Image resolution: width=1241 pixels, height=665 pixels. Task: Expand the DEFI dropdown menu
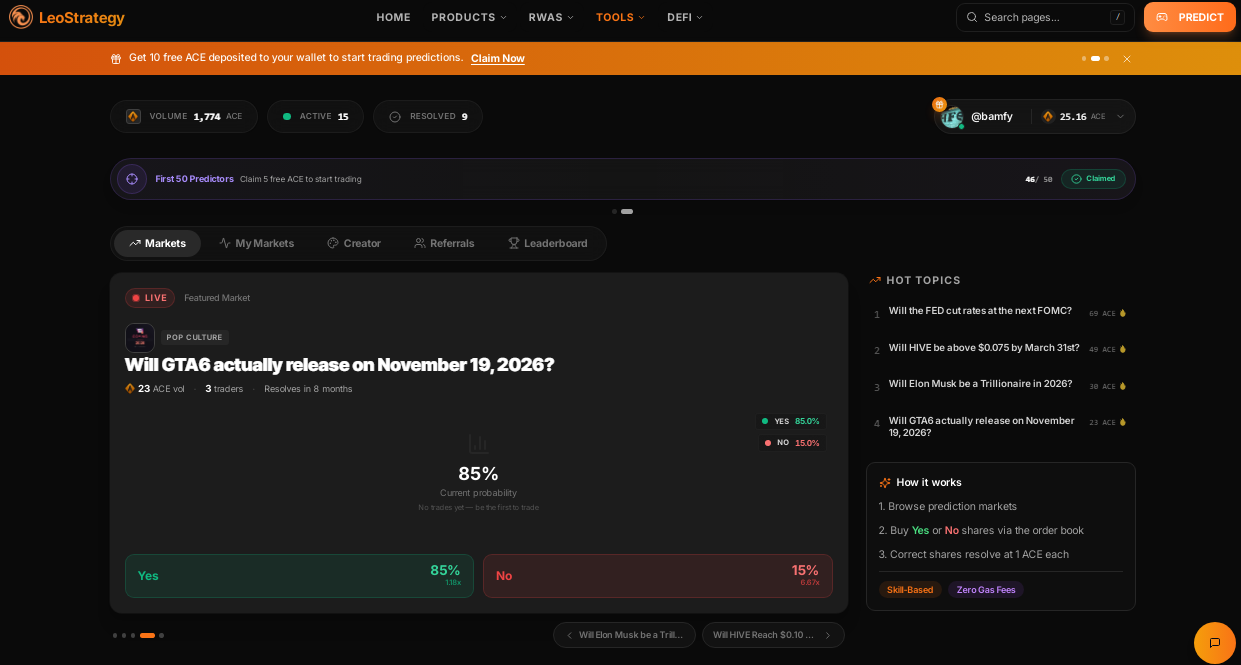click(685, 17)
